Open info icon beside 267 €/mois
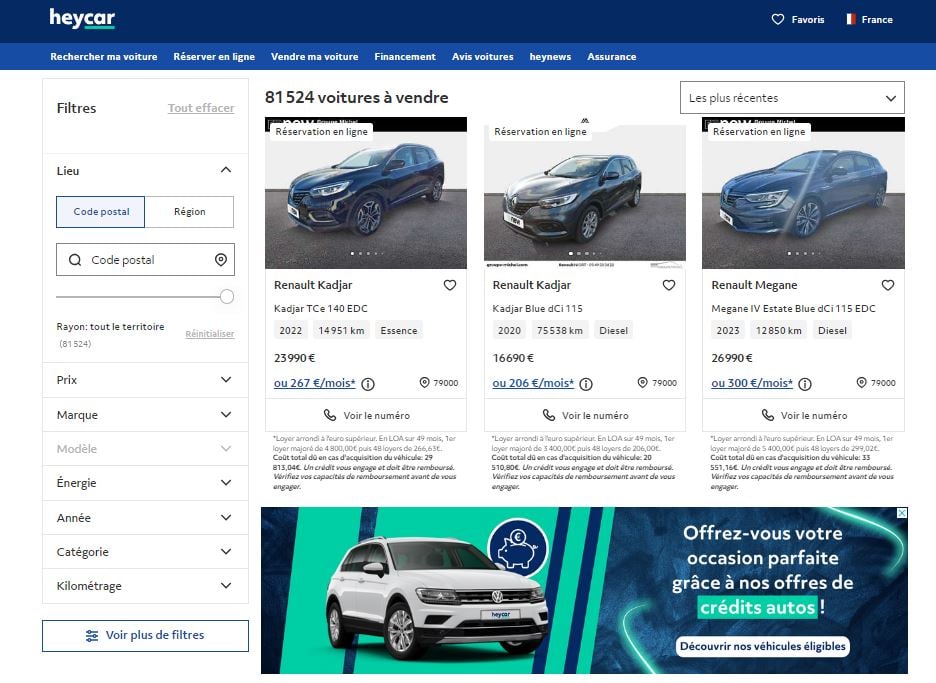Screen dimensions: 936x683 368,384
